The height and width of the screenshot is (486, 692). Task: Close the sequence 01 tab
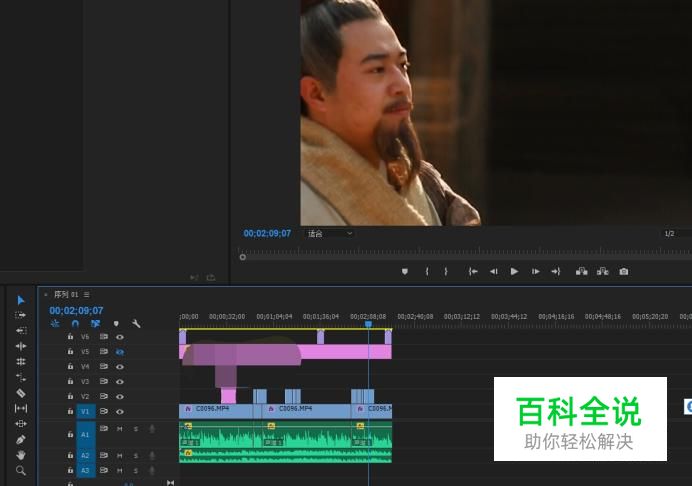(46, 294)
